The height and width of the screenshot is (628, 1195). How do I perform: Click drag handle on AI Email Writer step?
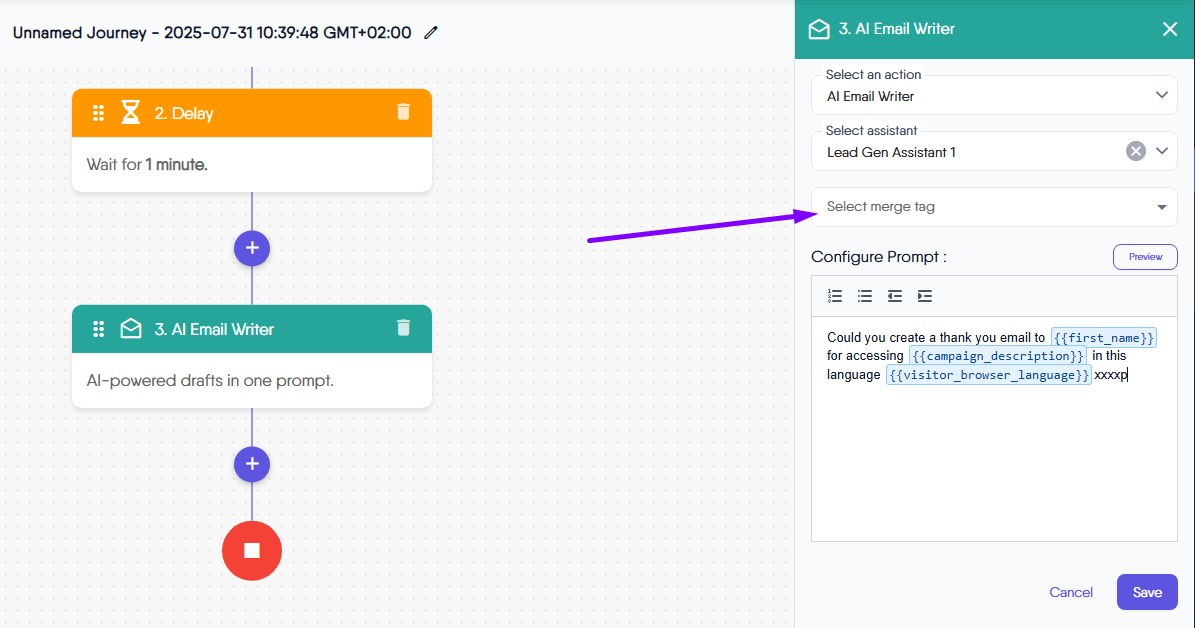(99, 329)
